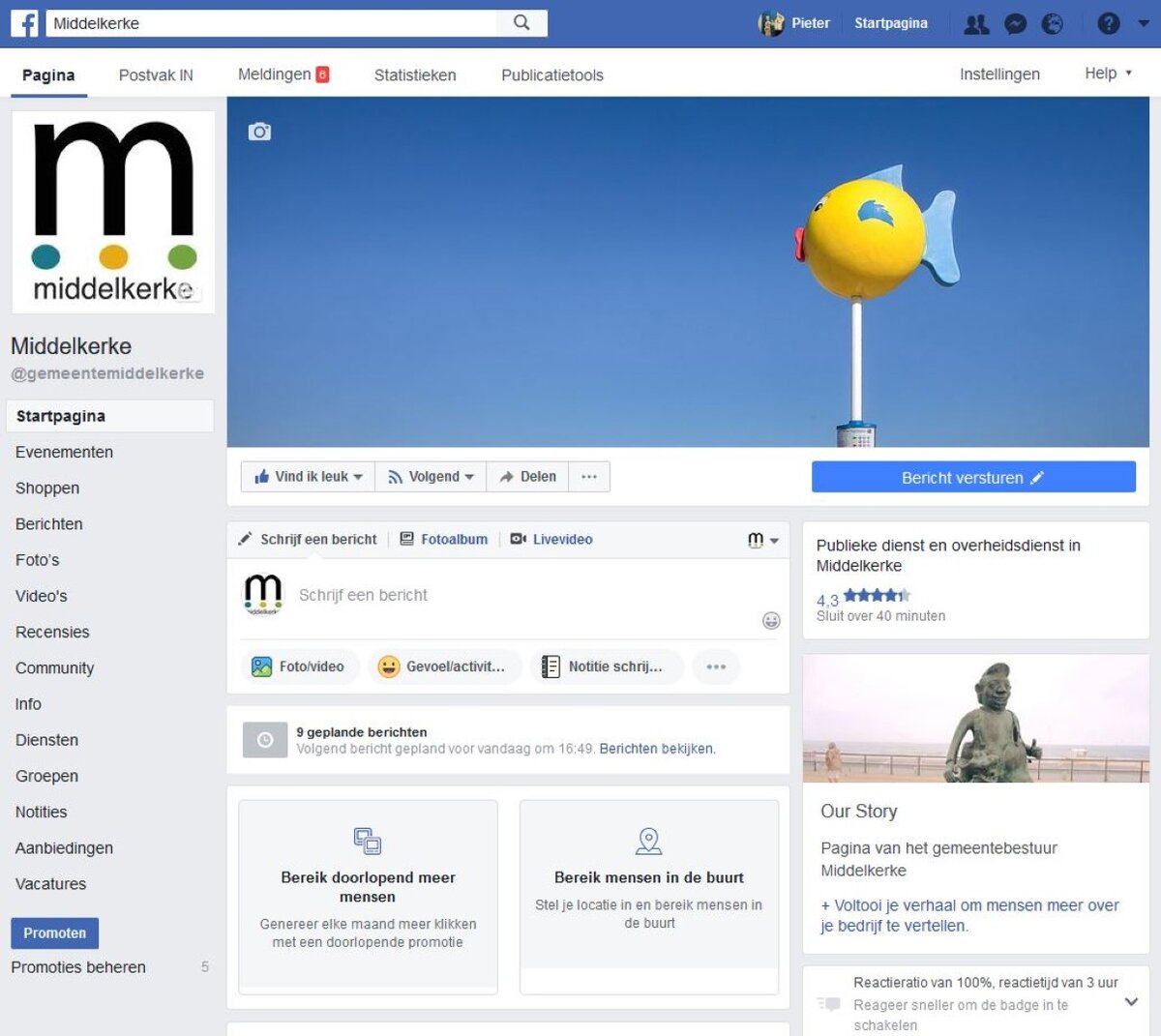Open more composer options ellipsis
This screenshot has height=1036, width=1161.
pyautogui.click(x=716, y=666)
